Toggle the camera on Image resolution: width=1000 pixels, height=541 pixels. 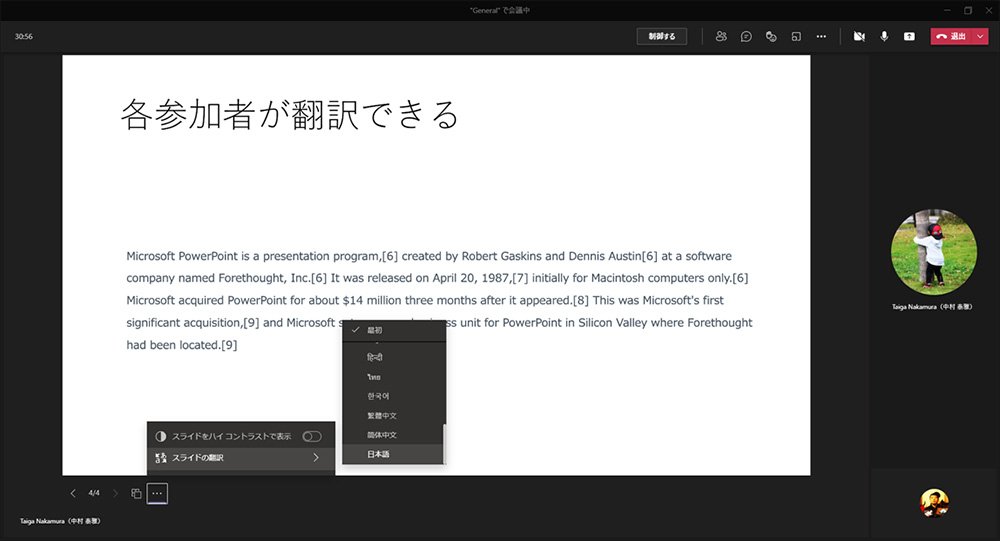coord(859,36)
